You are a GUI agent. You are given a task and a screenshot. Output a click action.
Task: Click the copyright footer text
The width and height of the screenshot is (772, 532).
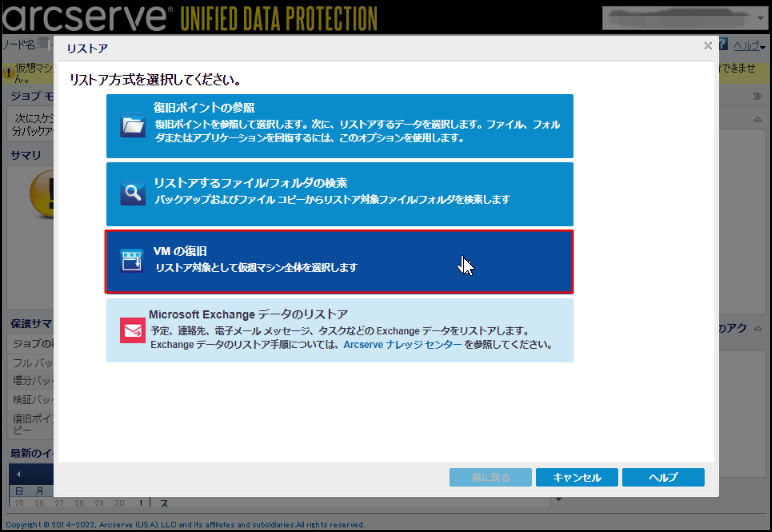(x=185, y=525)
